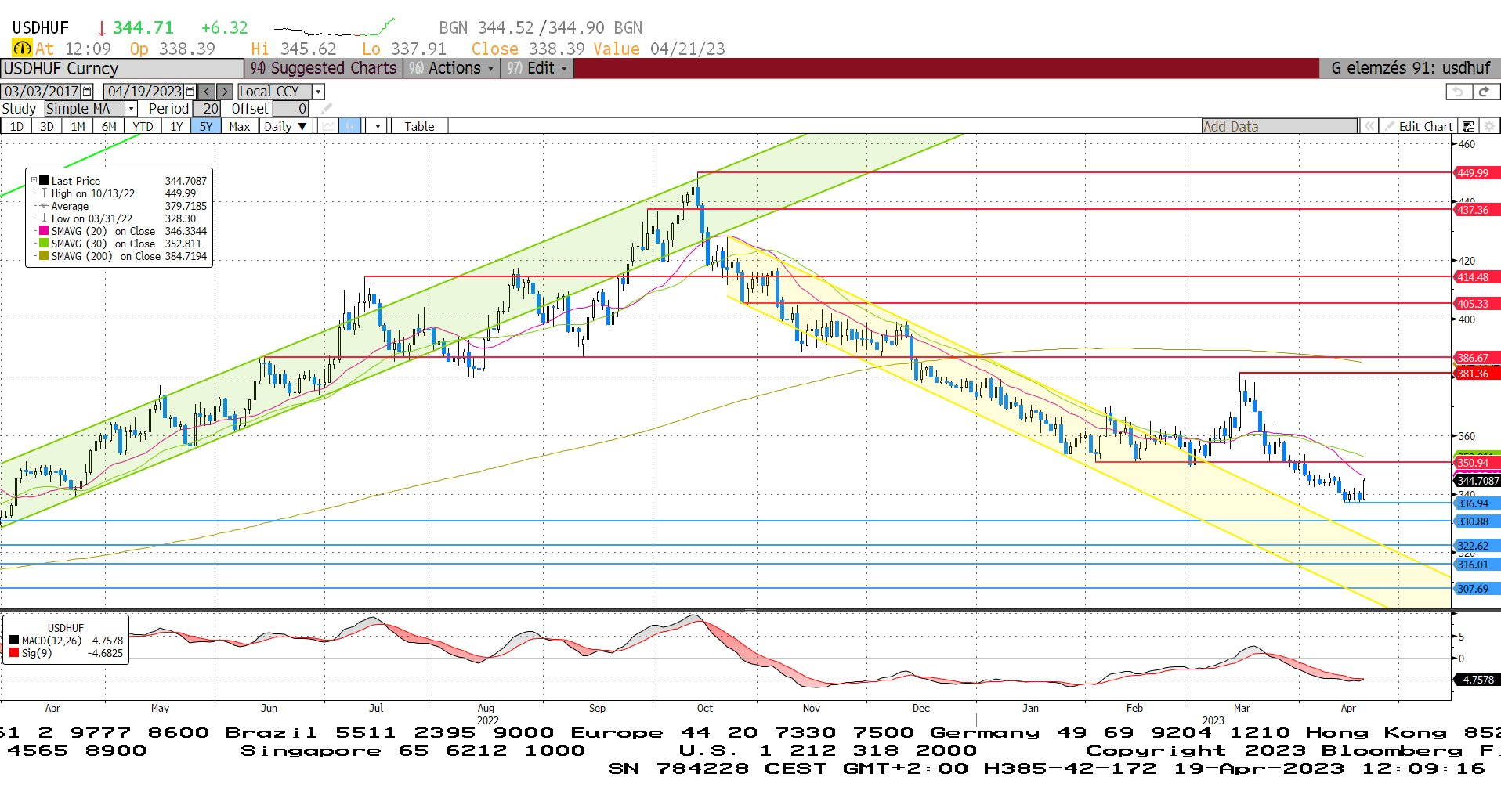Click the start date field 03/03/2017

(42, 92)
